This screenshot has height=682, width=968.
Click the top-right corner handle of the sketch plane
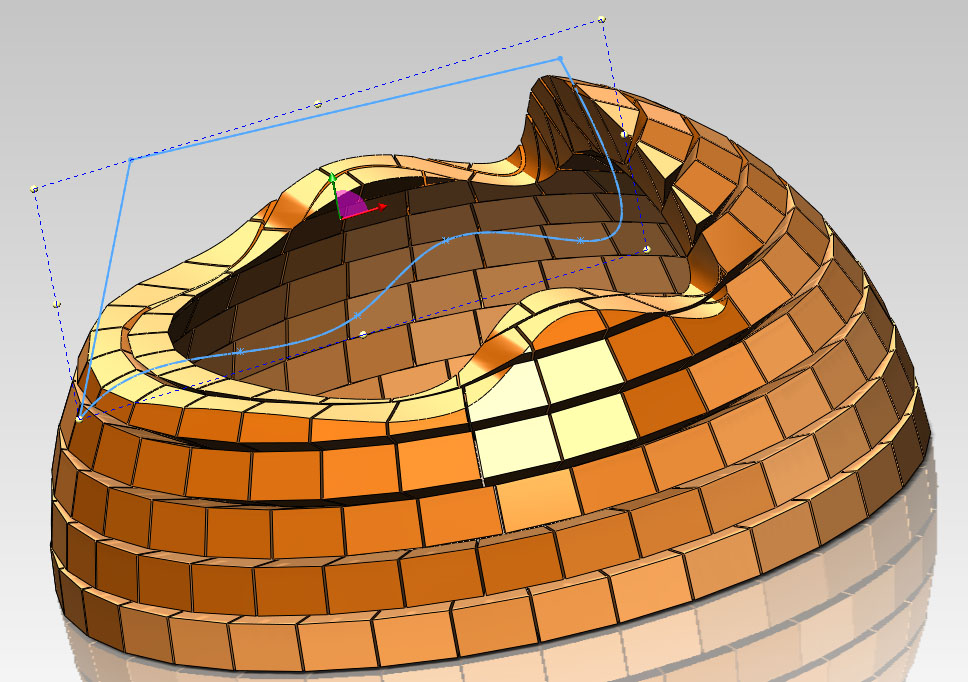click(x=602, y=19)
